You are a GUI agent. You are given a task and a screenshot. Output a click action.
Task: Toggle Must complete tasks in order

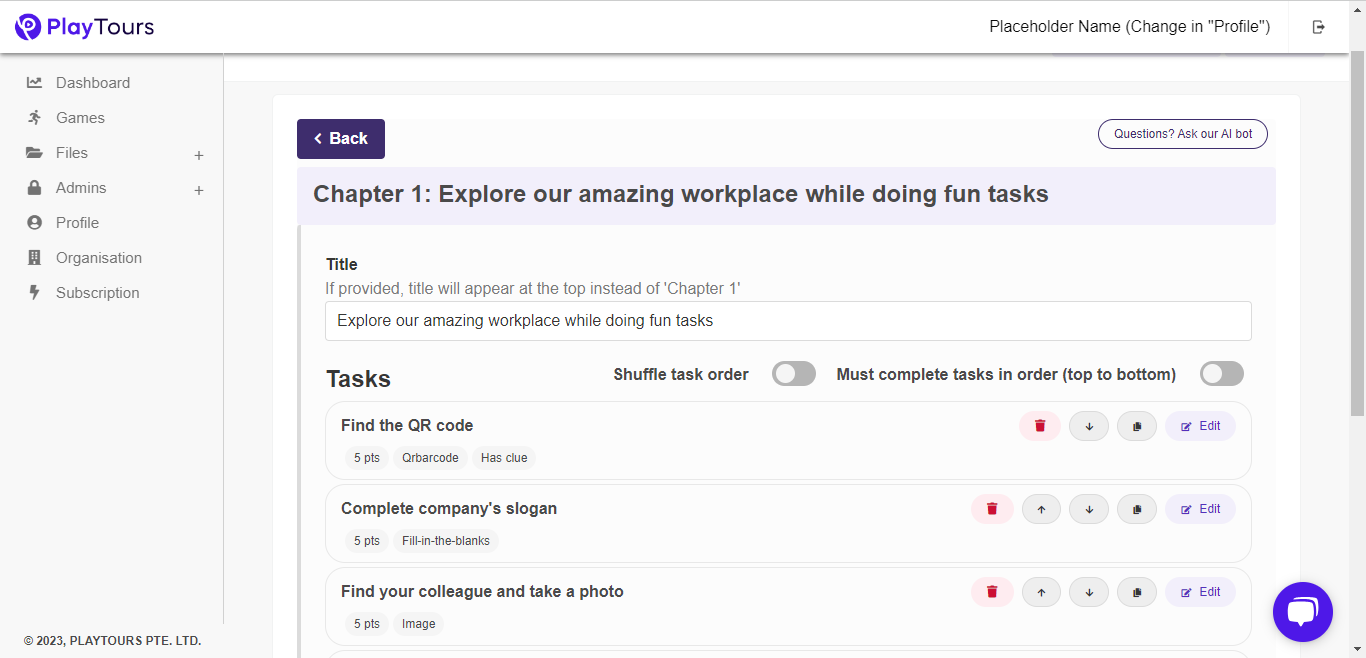tap(1222, 374)
